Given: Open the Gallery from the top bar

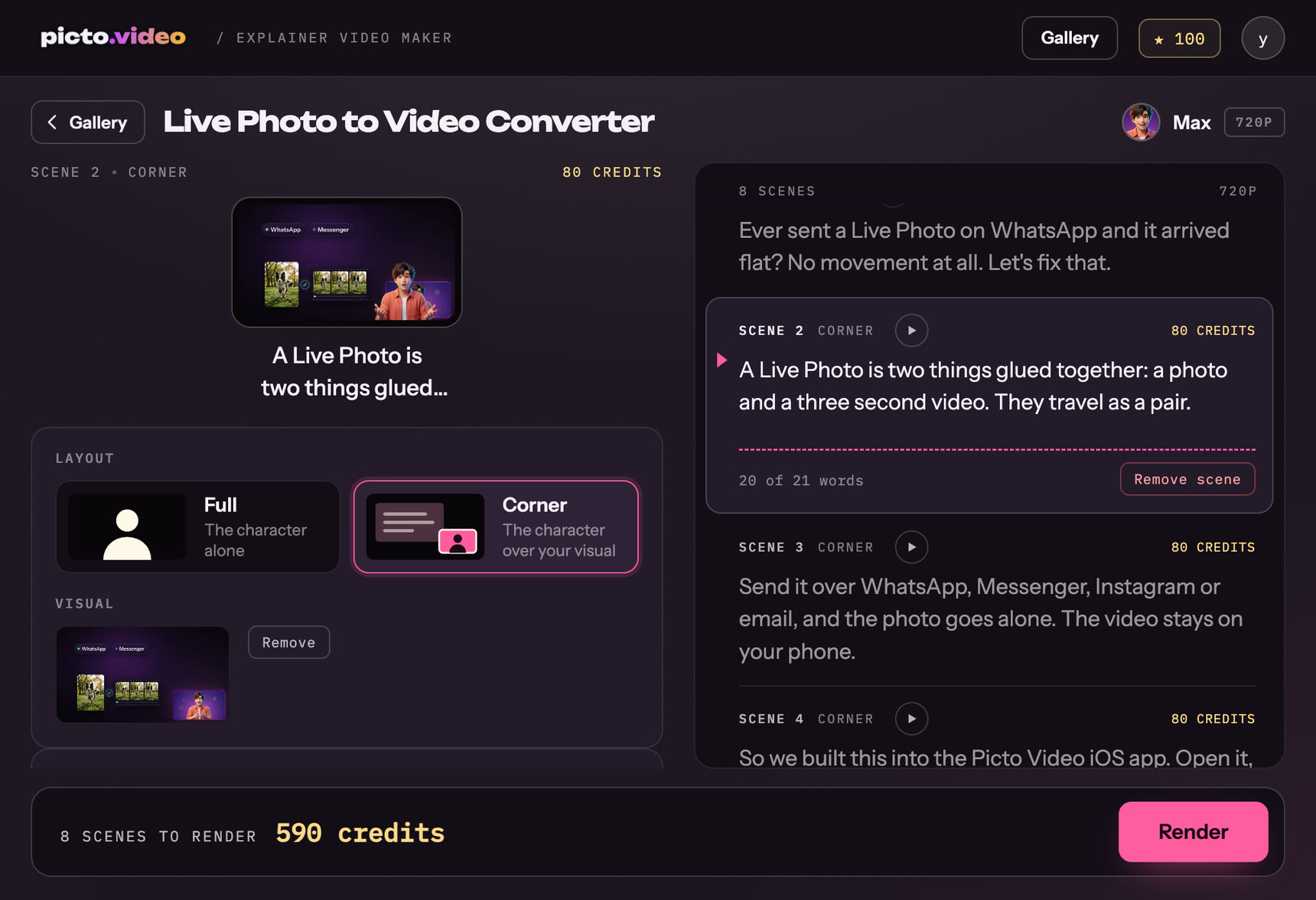Looking at the screenshot, I should pos(1070,38).
